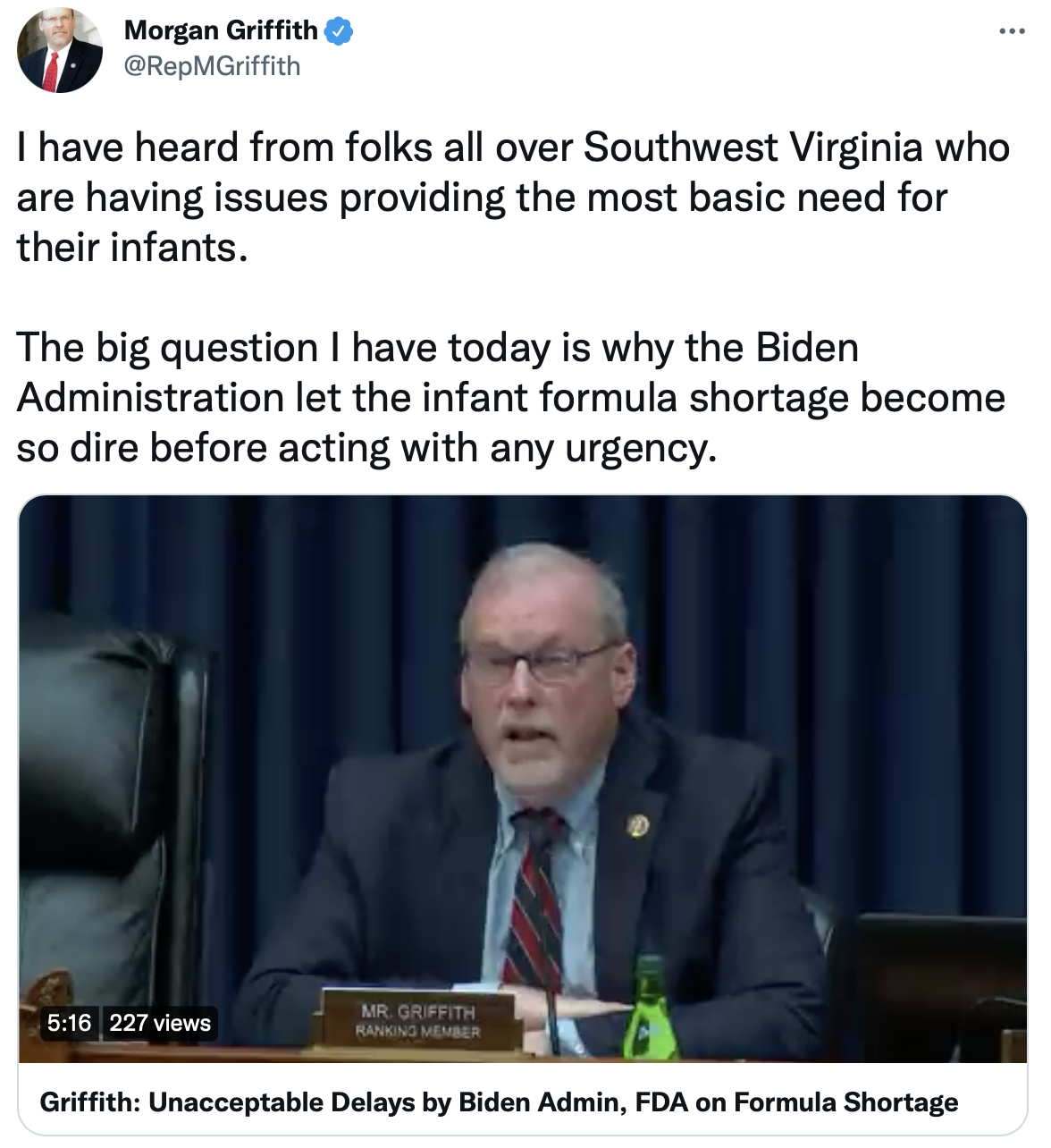
Task: Click the lapel pin on the suit
Action: [637, 825]
